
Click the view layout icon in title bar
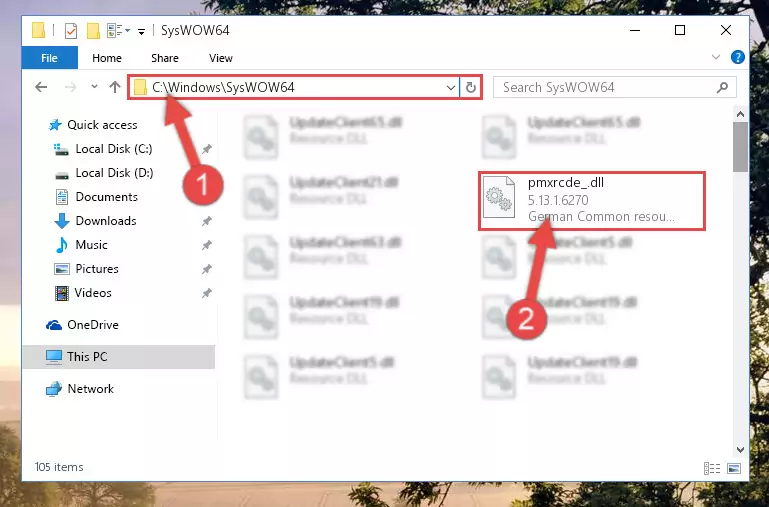[118, 31]
